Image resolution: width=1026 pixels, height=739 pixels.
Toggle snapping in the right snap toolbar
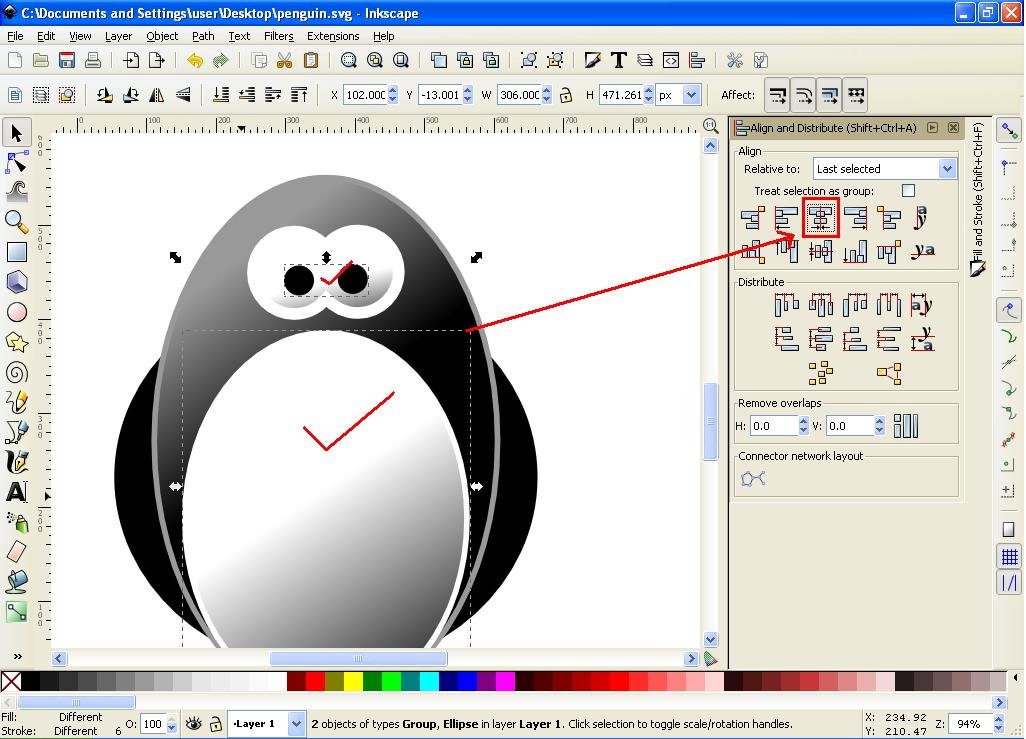(1008, 132)
